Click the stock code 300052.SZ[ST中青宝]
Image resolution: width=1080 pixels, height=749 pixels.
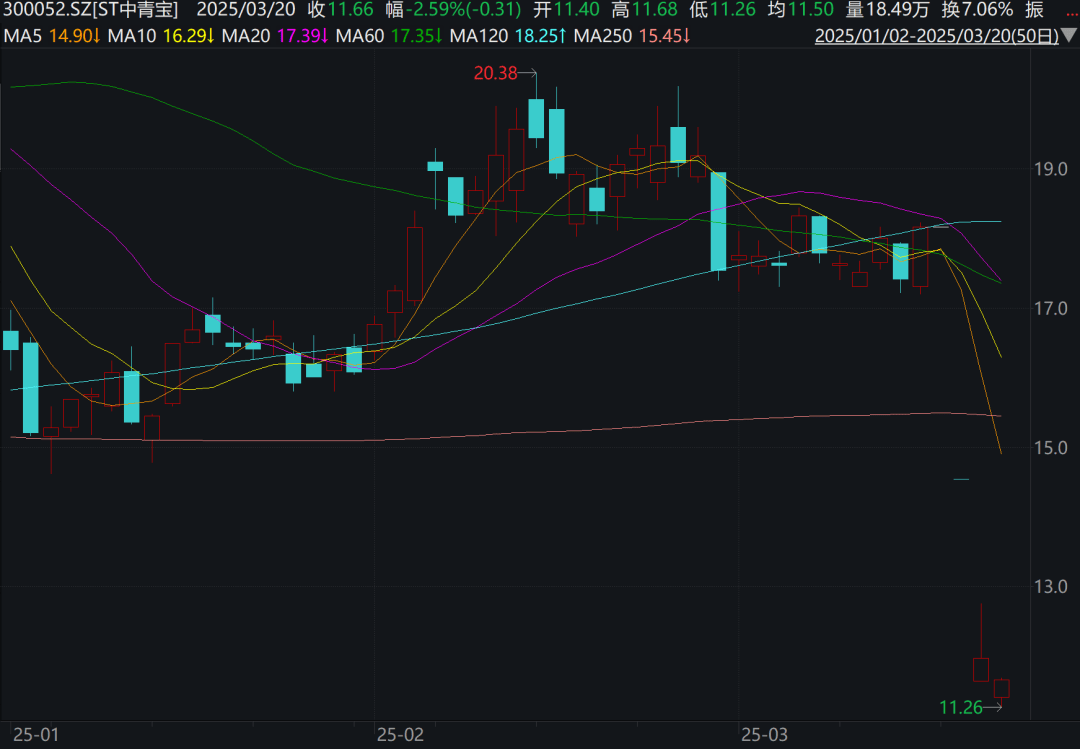(x=90, y=10)
